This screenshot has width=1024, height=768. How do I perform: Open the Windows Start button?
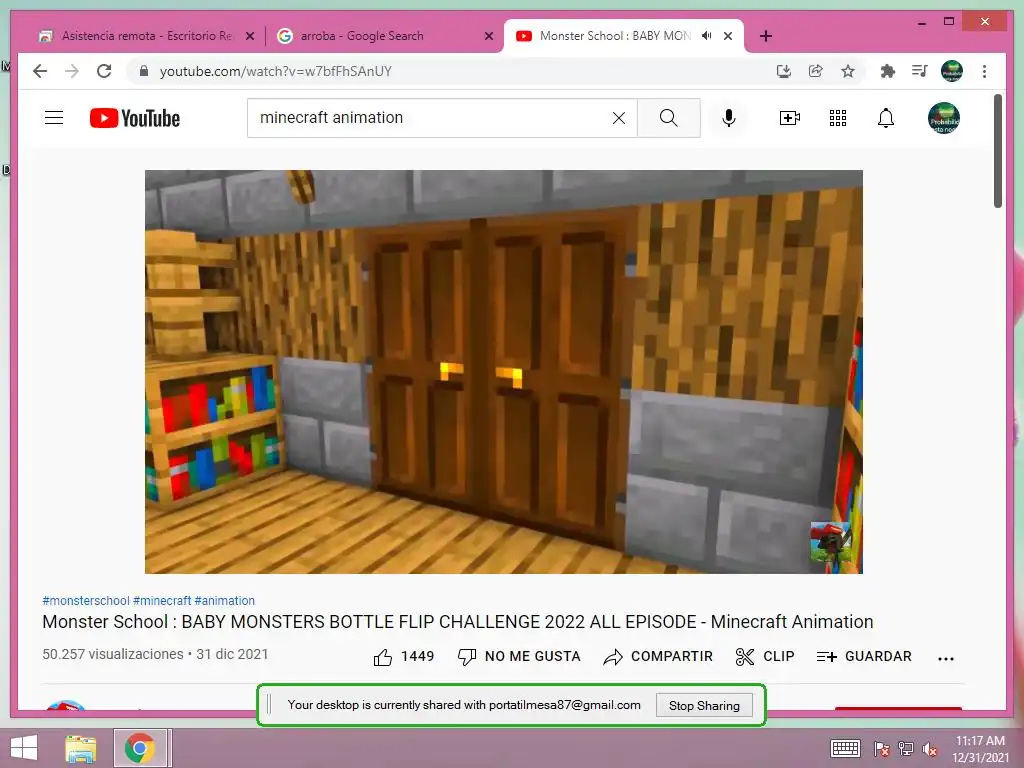pos(24,748)
